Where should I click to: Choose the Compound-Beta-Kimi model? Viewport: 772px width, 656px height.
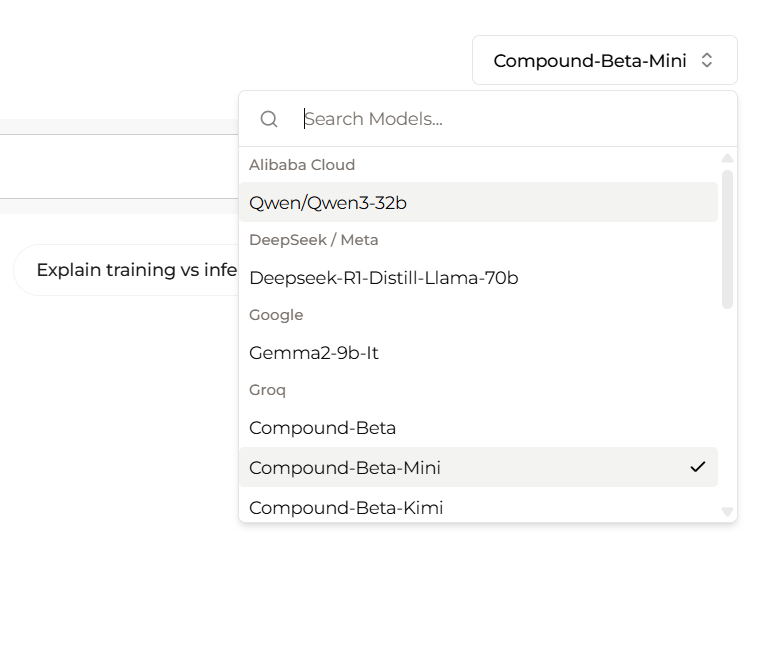pyautogui.click(x=478, y=507)
